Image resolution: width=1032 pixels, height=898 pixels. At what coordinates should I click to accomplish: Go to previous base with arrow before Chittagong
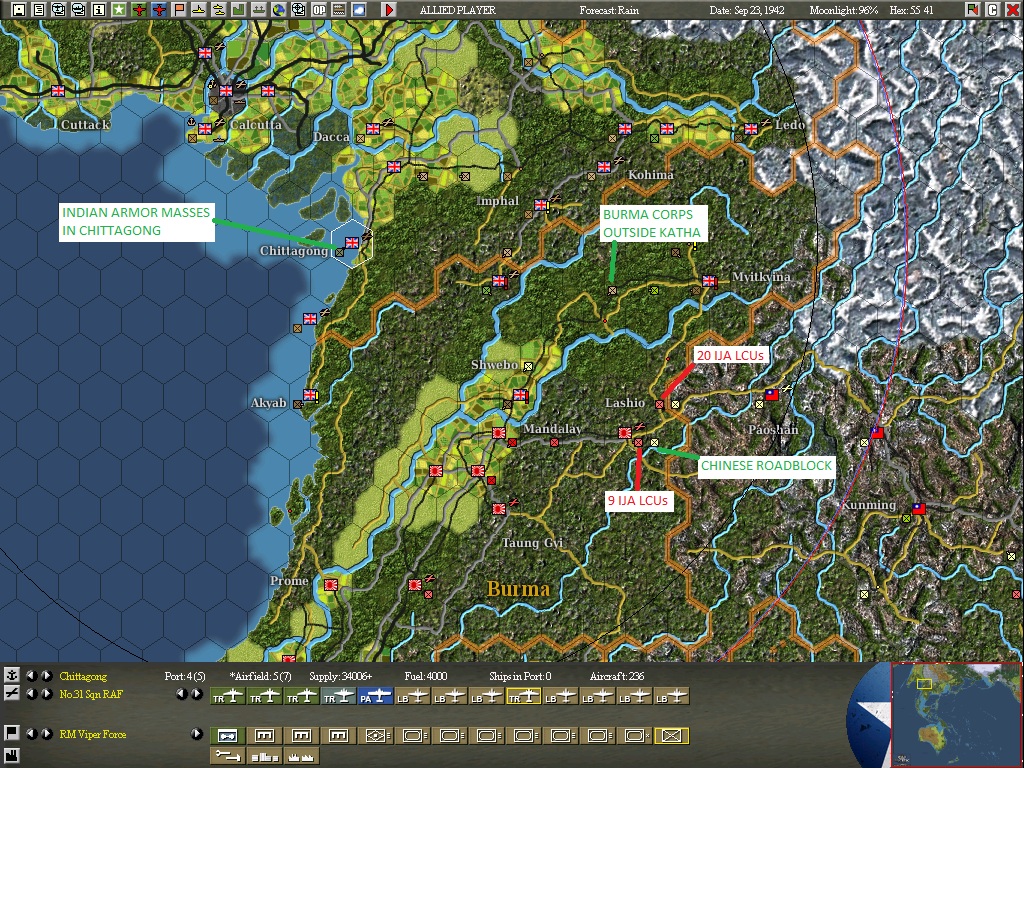tap(31, 675)
